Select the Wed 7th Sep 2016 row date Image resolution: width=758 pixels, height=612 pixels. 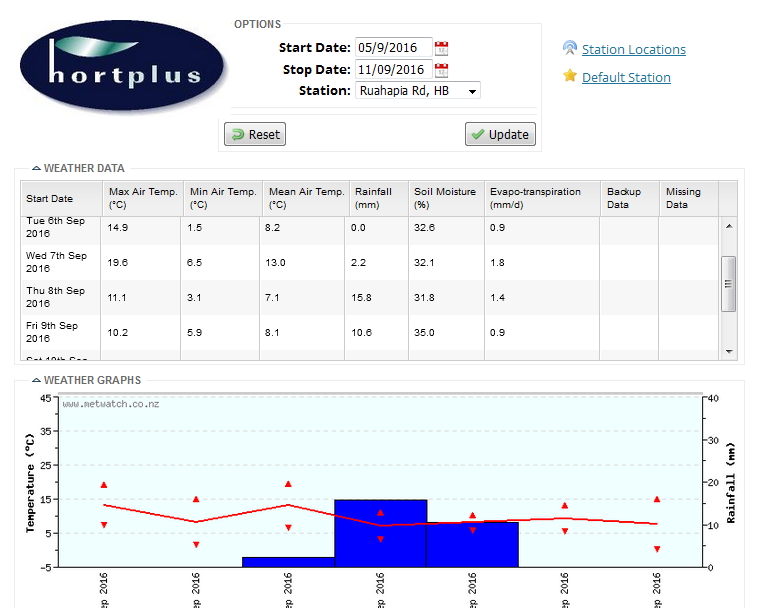pyautogui.click(x=57, y=262)
